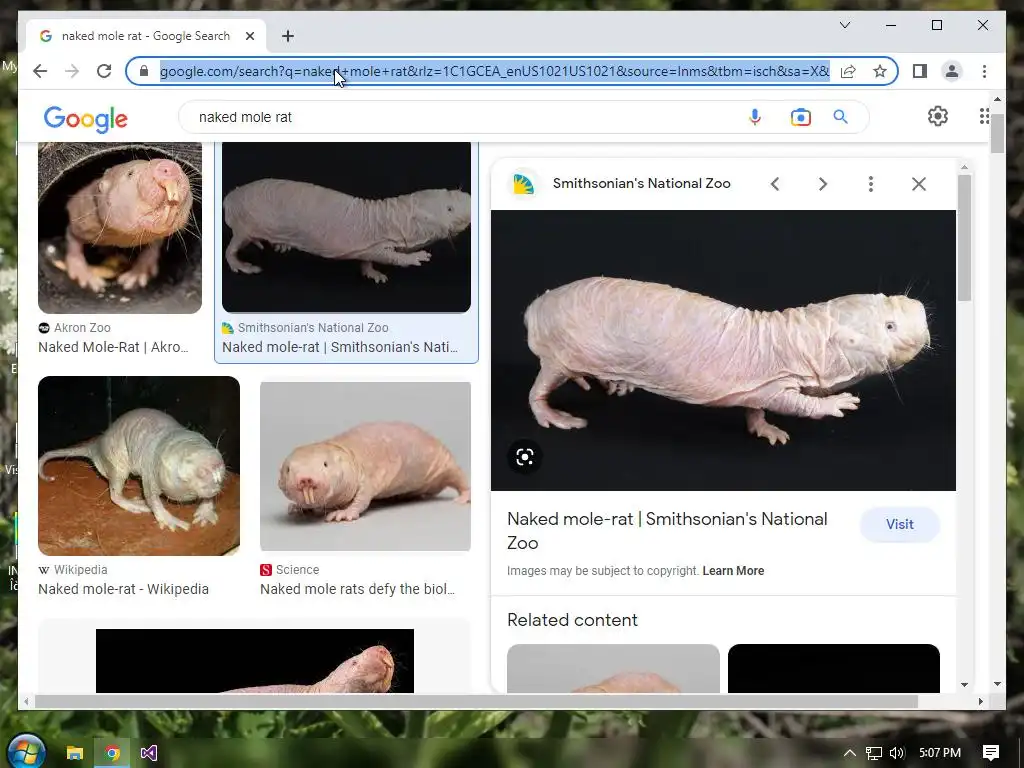Click the large mole-rat preview image
The image size is (1024, 768).
pyautogui.click(x=723, y=350)
